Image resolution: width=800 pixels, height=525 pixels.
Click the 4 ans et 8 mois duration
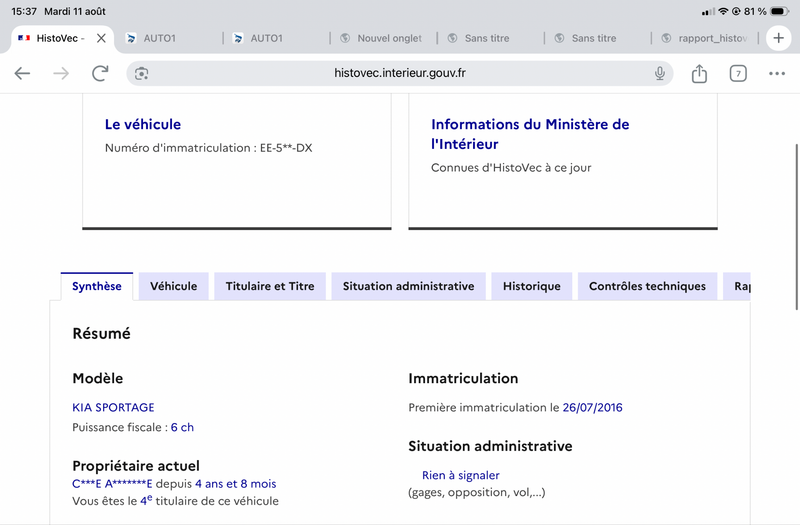click(x=236, y=484)
